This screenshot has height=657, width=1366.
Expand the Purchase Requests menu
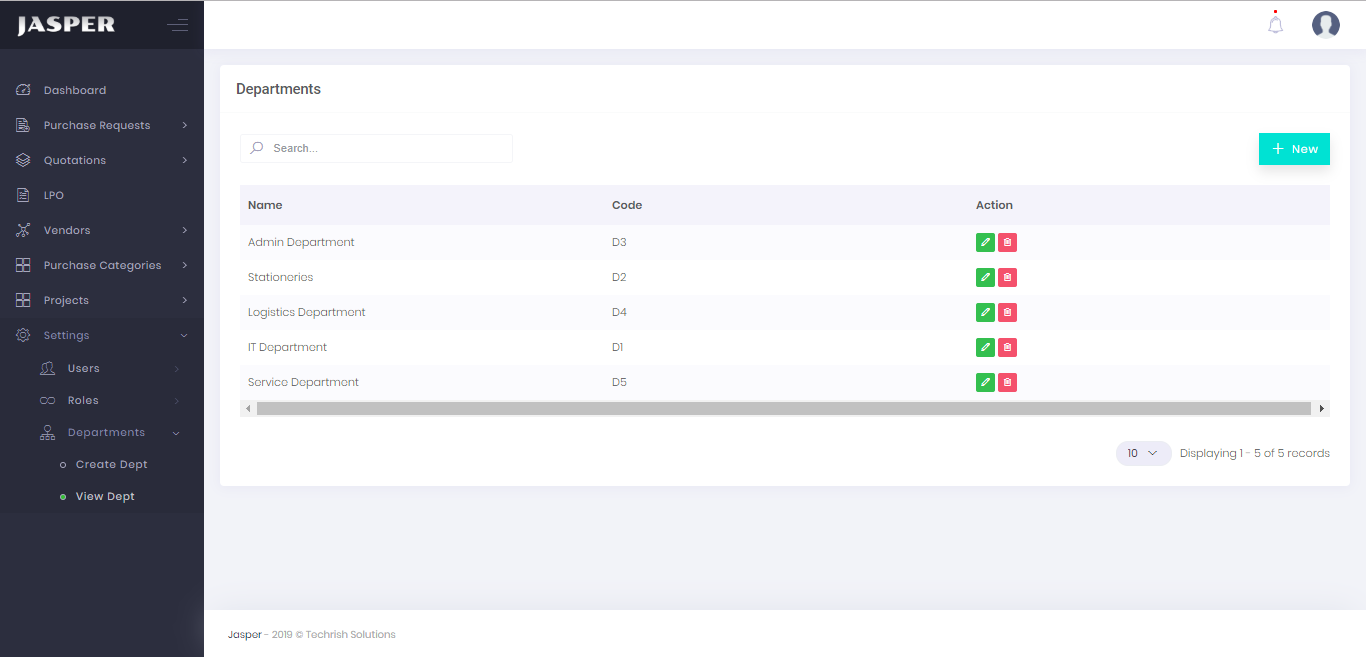[x=97, y=125]
